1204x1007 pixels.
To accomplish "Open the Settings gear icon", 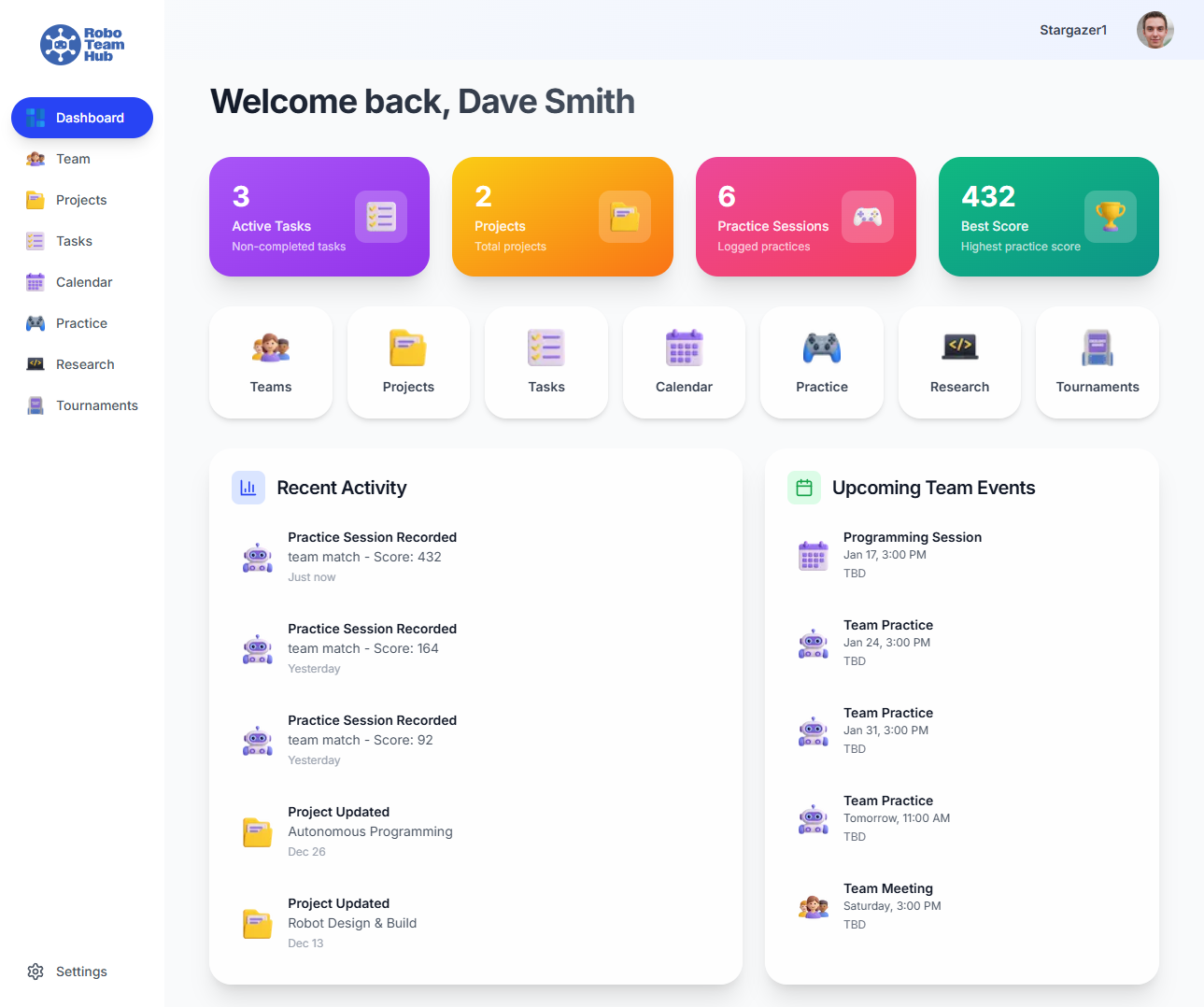I will (35, 972).
